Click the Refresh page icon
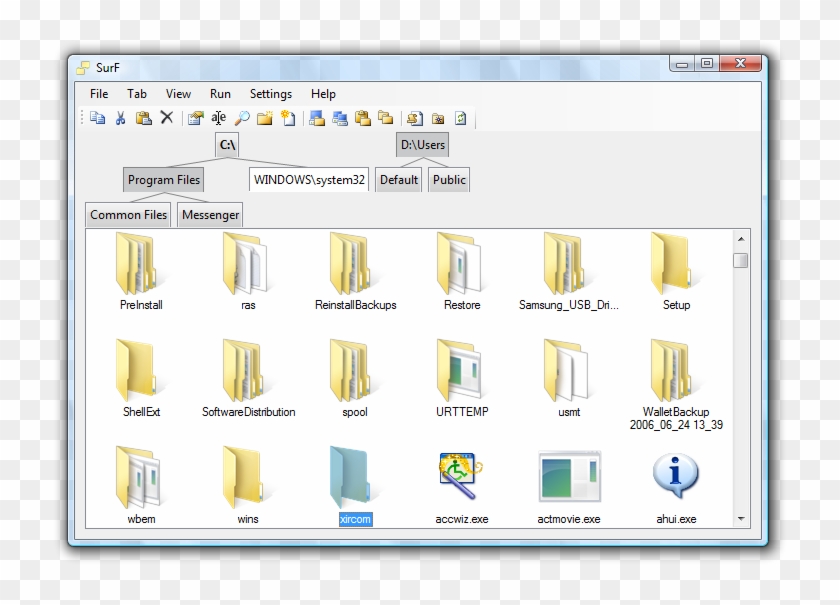Image resolution: width=840 pixels, height=605 pixels. pos(461,118)
